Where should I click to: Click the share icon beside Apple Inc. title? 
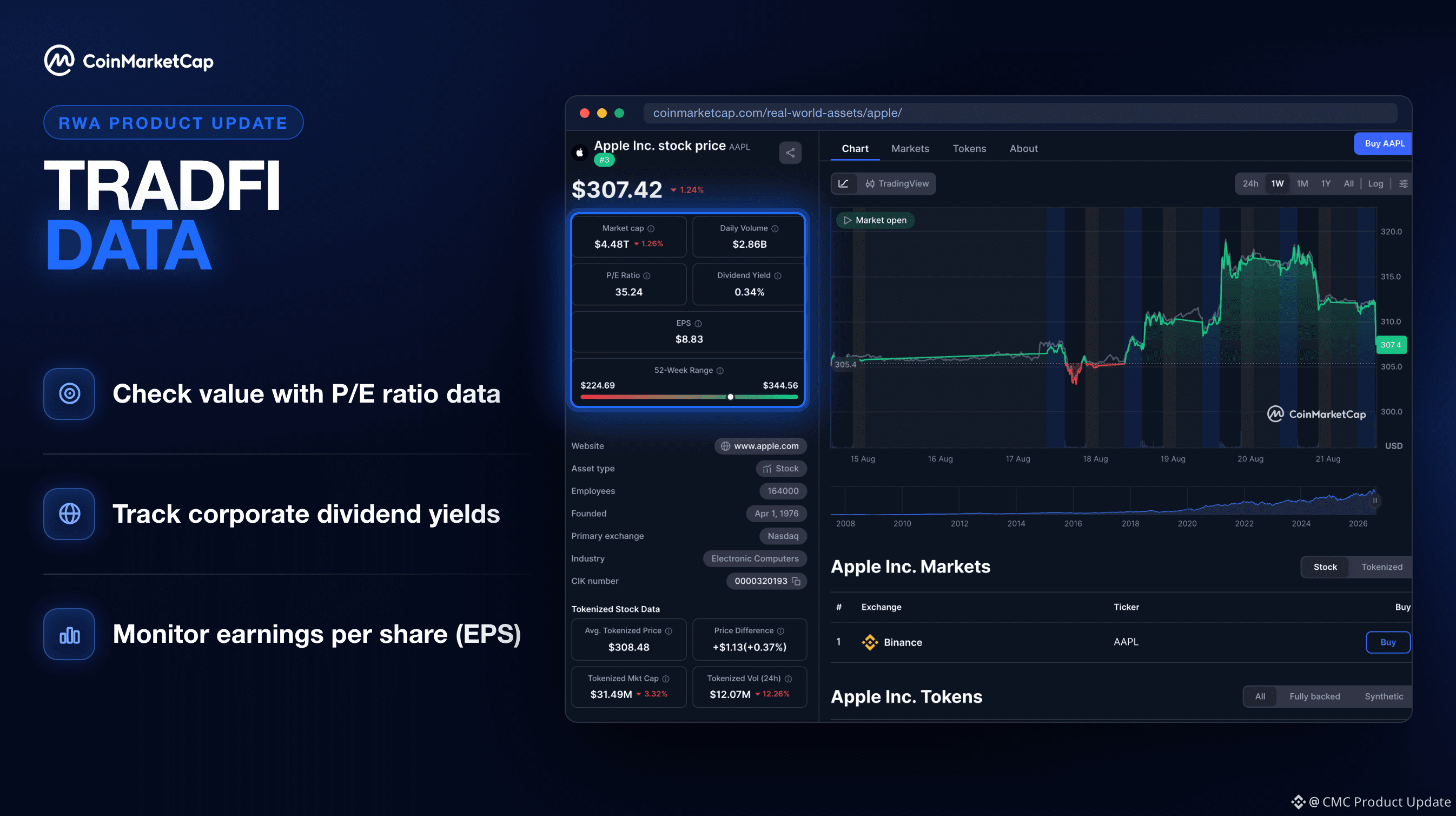(x=790, y=153)
